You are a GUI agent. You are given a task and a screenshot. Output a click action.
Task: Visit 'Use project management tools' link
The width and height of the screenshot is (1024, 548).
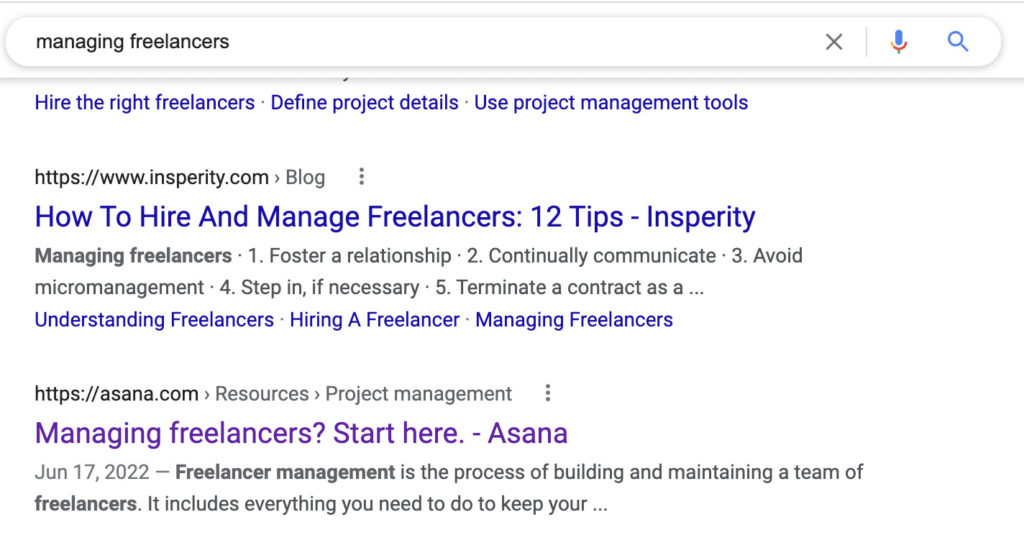(610, 102)
